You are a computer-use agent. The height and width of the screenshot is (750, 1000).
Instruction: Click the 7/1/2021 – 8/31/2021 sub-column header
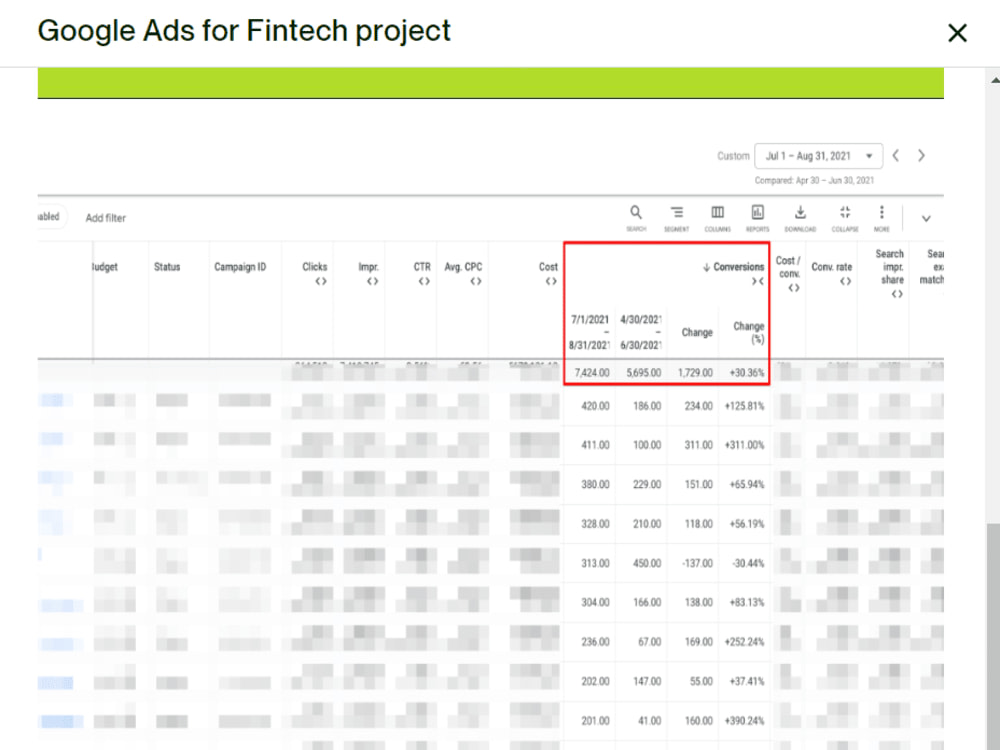coord(589,332)
